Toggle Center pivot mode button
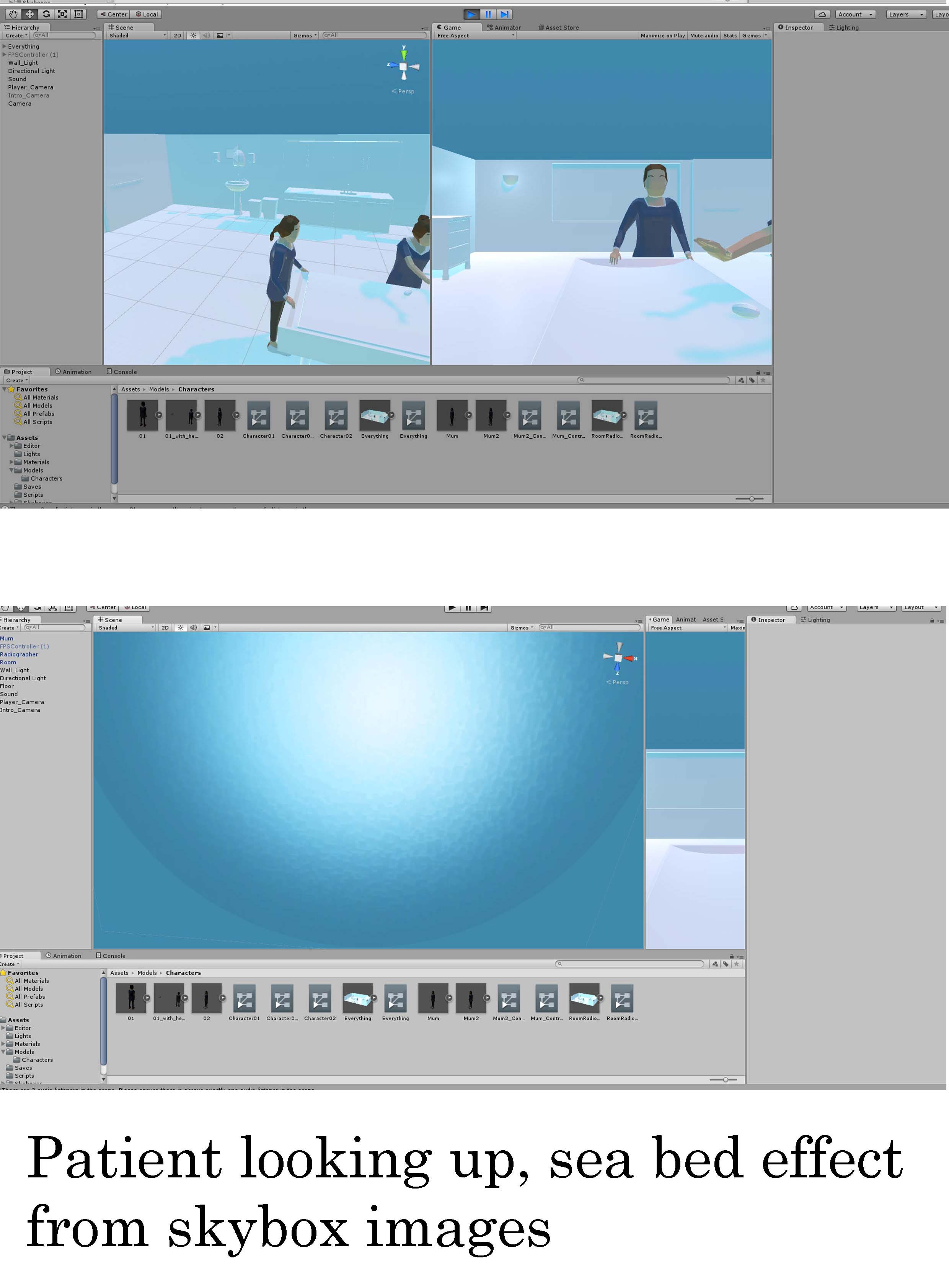This screenshot has height=1288, width=949. point(114,15)
